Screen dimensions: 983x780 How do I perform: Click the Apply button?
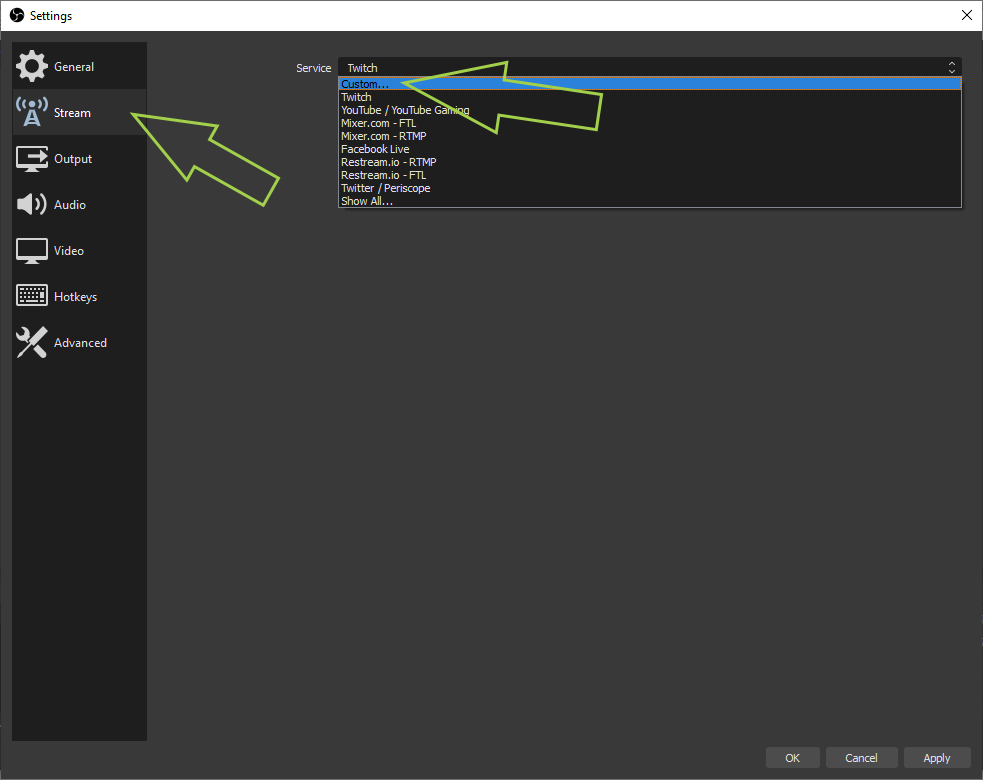coord(936,758)
